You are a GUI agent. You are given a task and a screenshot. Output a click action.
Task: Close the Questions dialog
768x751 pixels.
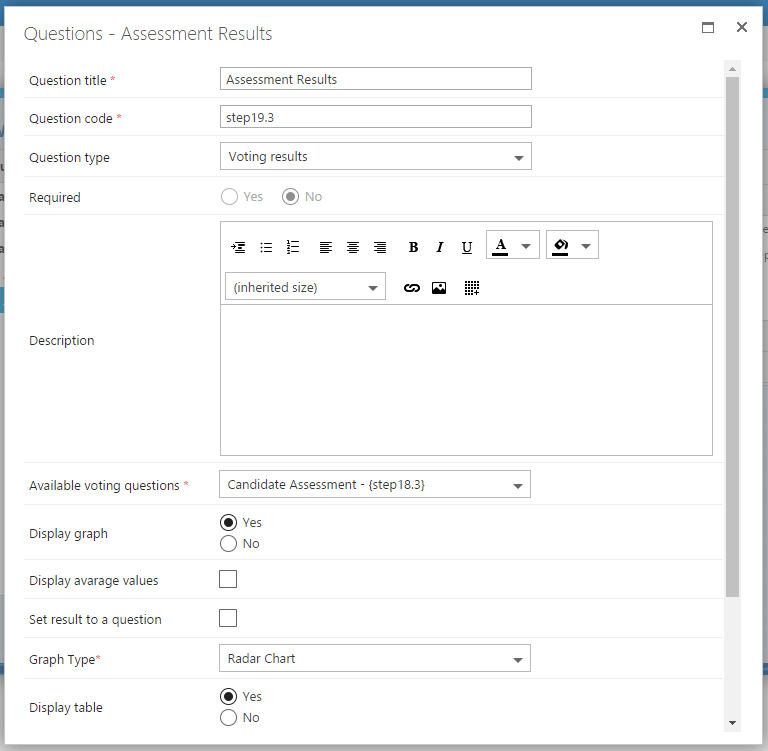click(742, 27)
